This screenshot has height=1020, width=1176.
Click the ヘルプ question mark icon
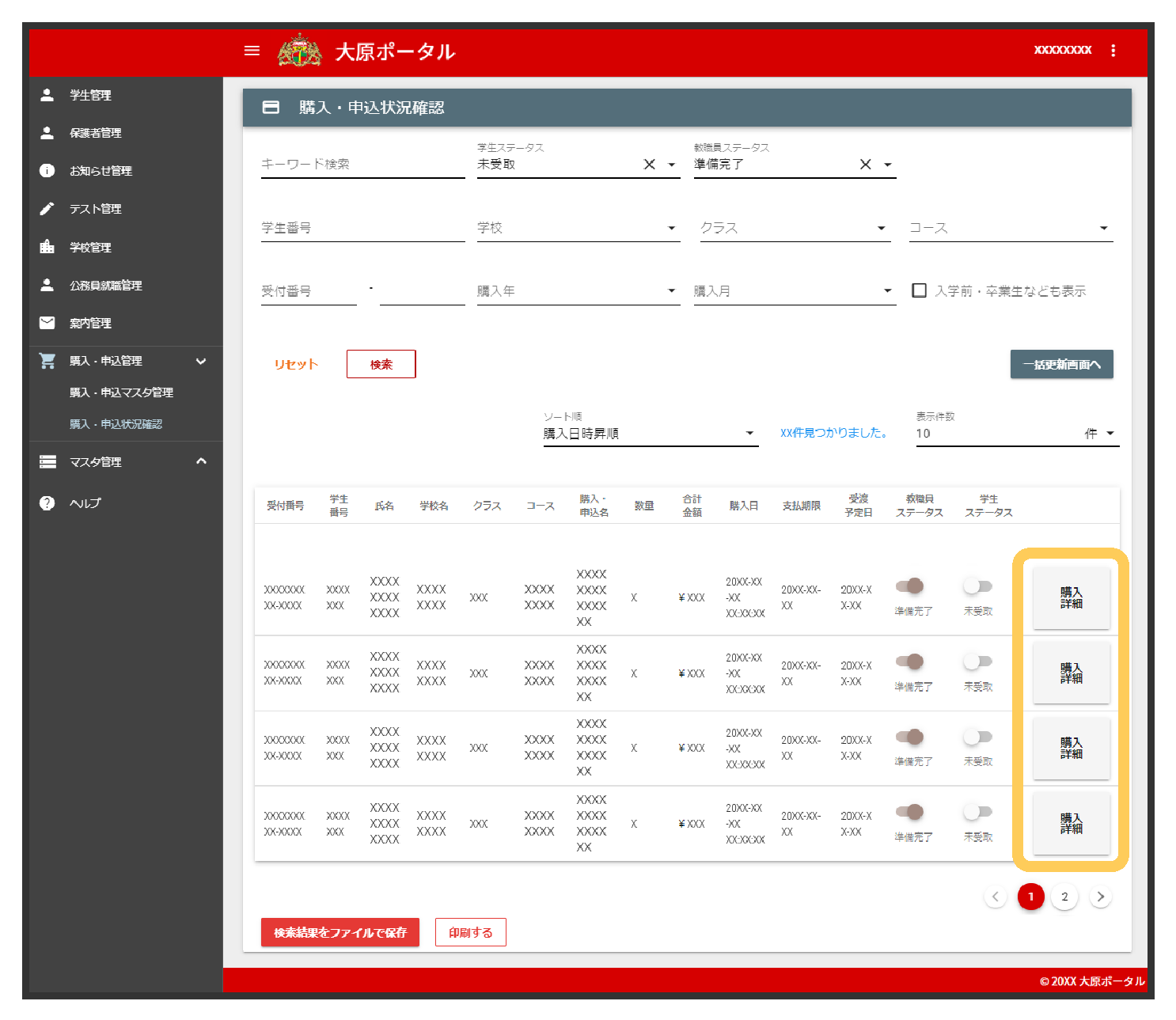coord(47,503)
